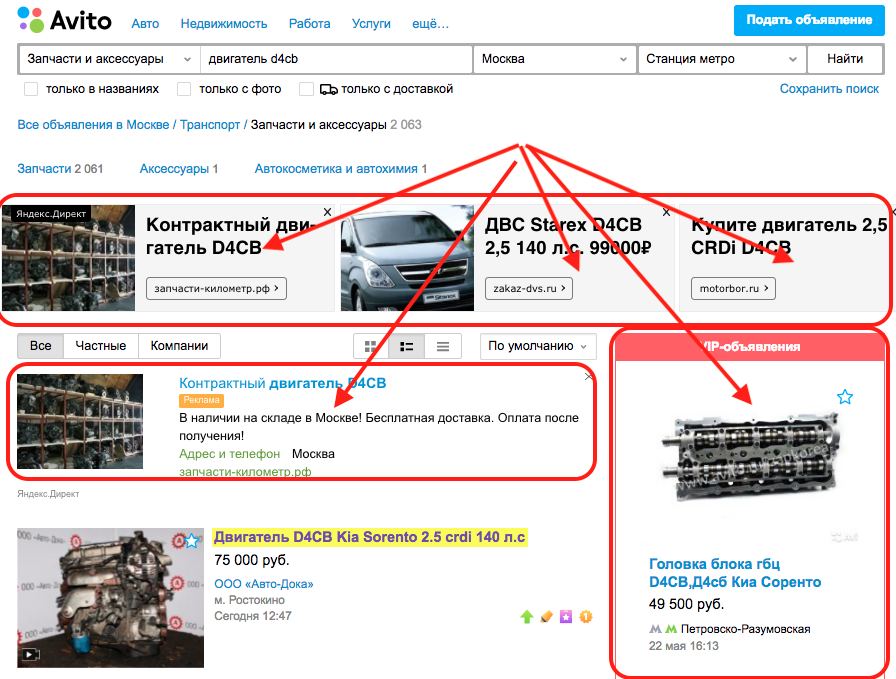Click the 75 000 руб. price
896x679 pixels.
coord(251,560)
